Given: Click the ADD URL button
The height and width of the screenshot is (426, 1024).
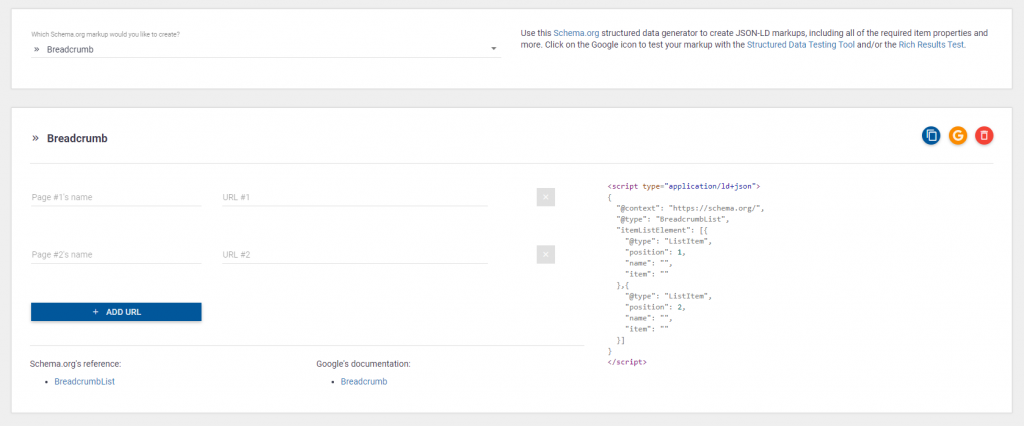Looking at the screenshot, I should (x=116, y=312).
